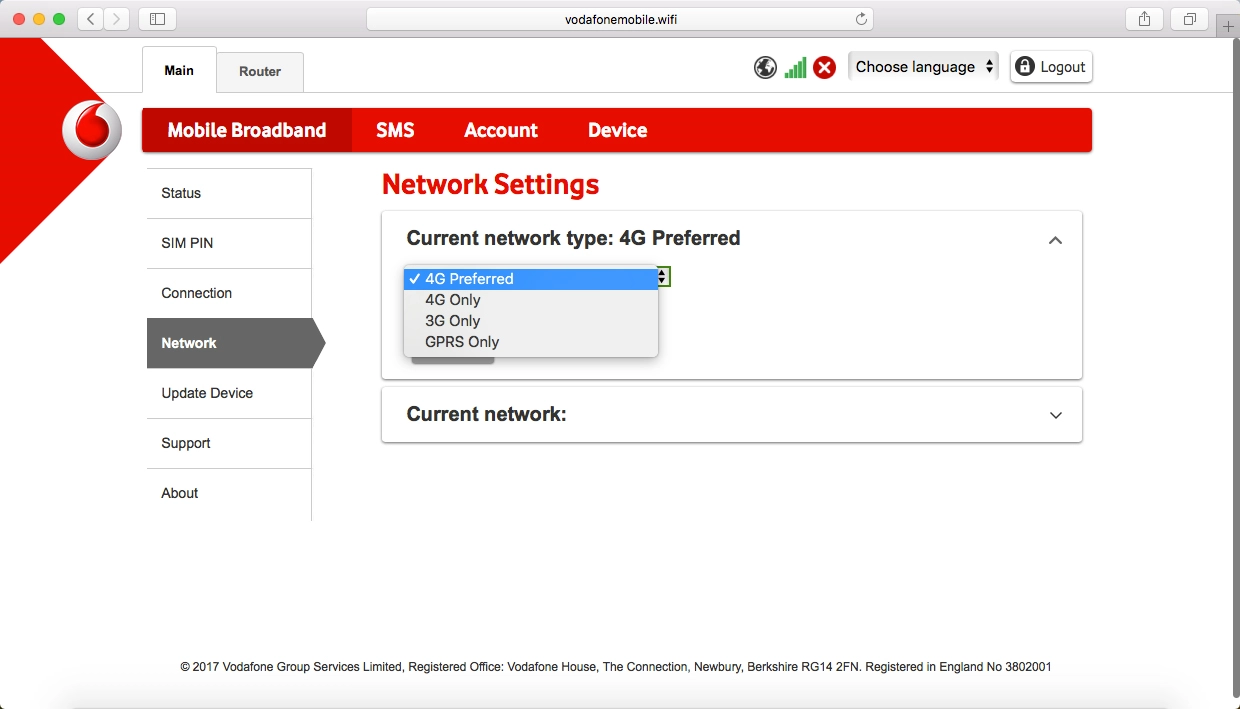Switch to the Router tab
Image resolution: width=1240 pixels, height=709 pixels.
coord(259,71)
